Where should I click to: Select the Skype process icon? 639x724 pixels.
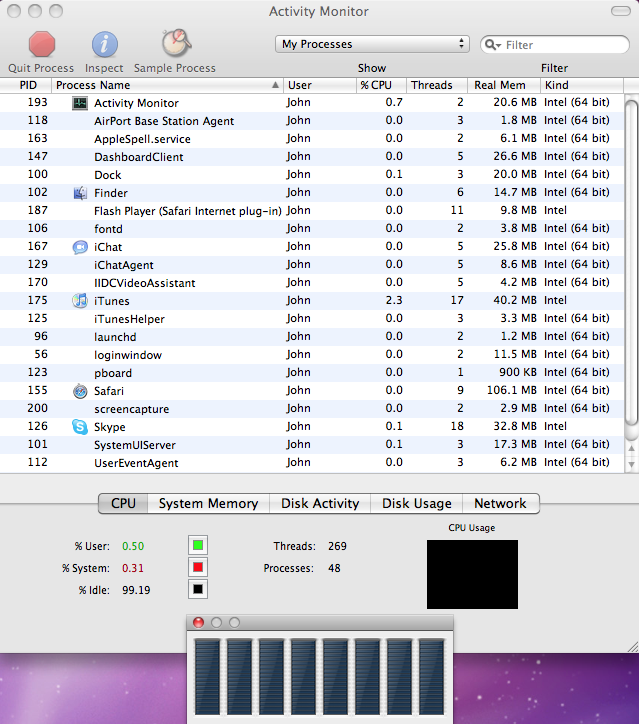pyautogui.click(x=80, y=427)
